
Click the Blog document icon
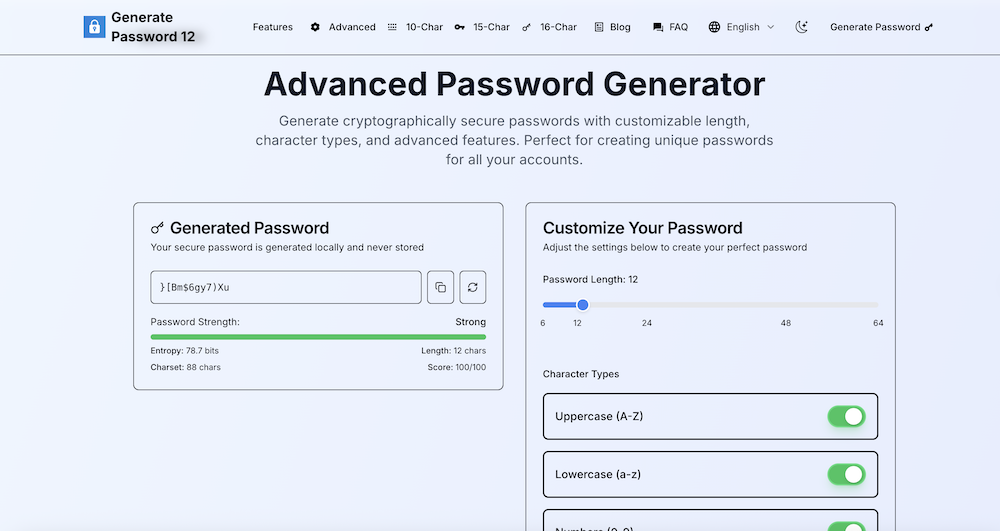tap(599, 27)
